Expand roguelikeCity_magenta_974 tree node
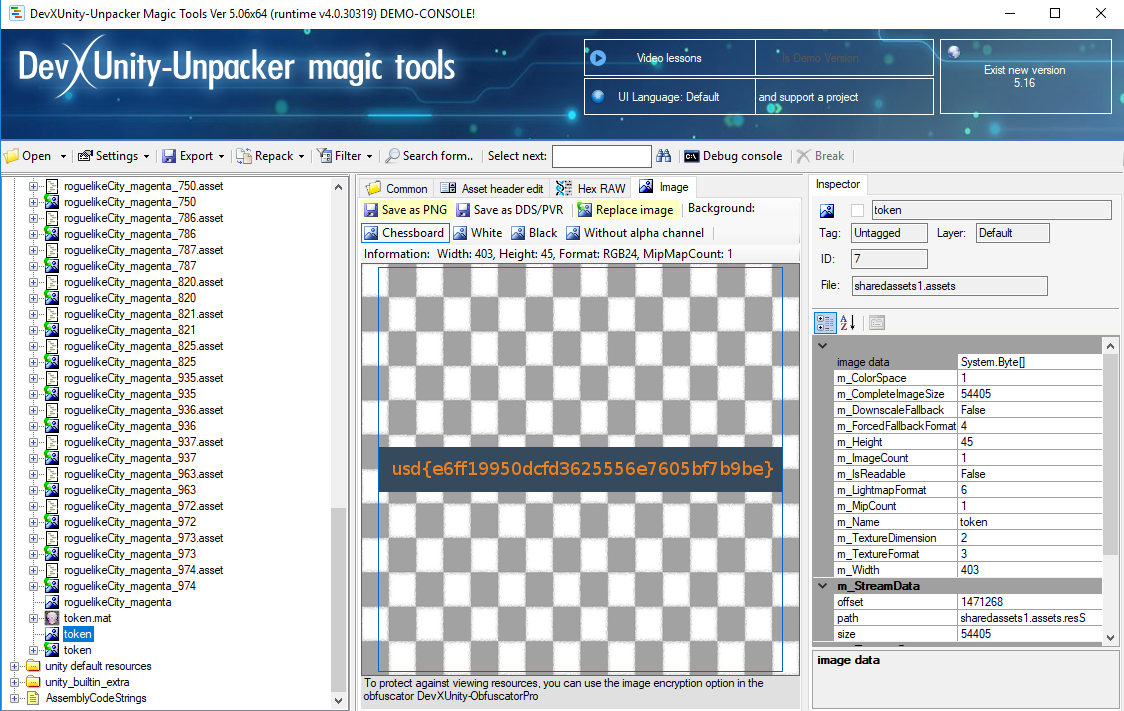1124x711 pixels. coord(33,586)
